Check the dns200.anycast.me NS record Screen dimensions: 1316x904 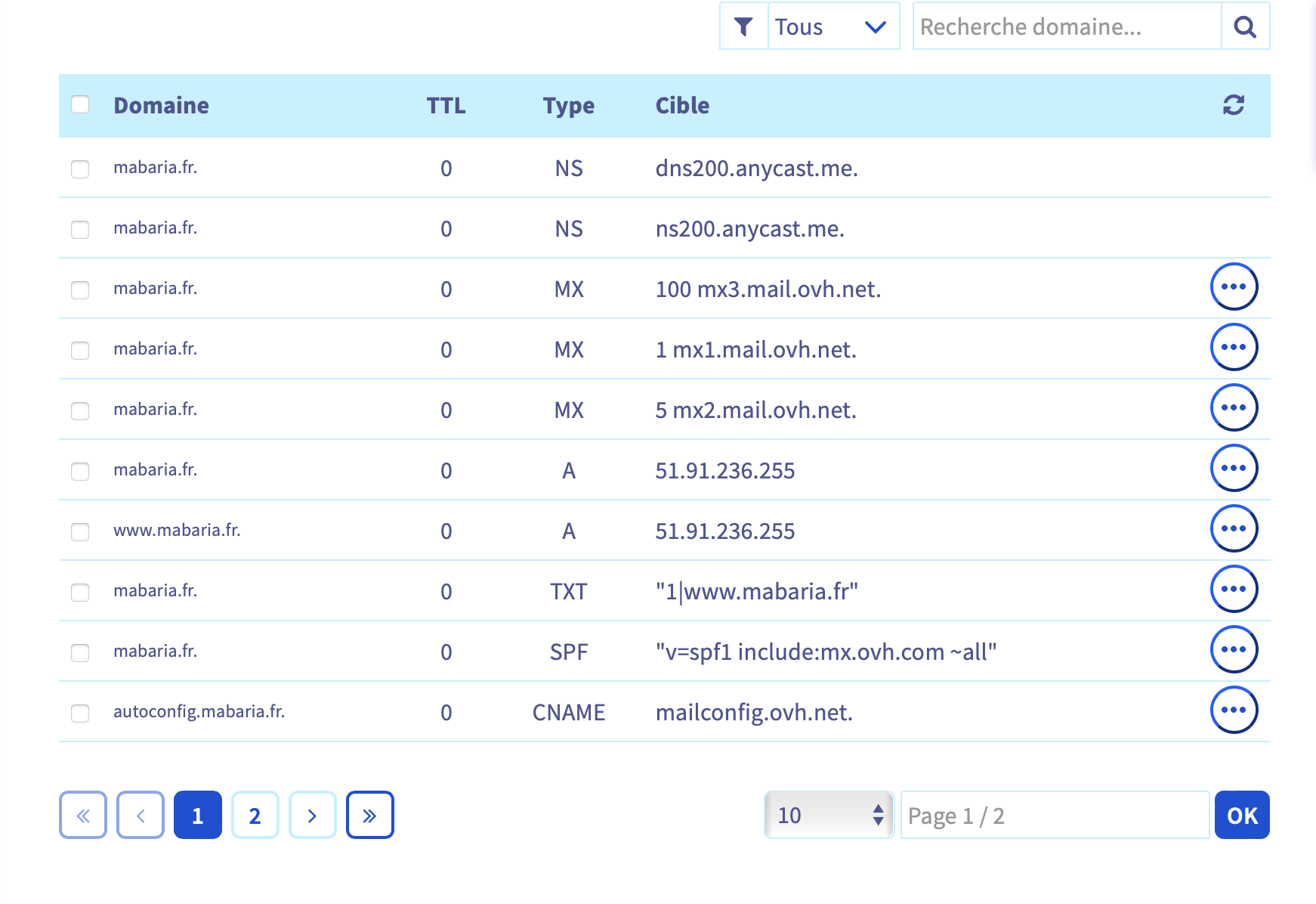(80, 169)
